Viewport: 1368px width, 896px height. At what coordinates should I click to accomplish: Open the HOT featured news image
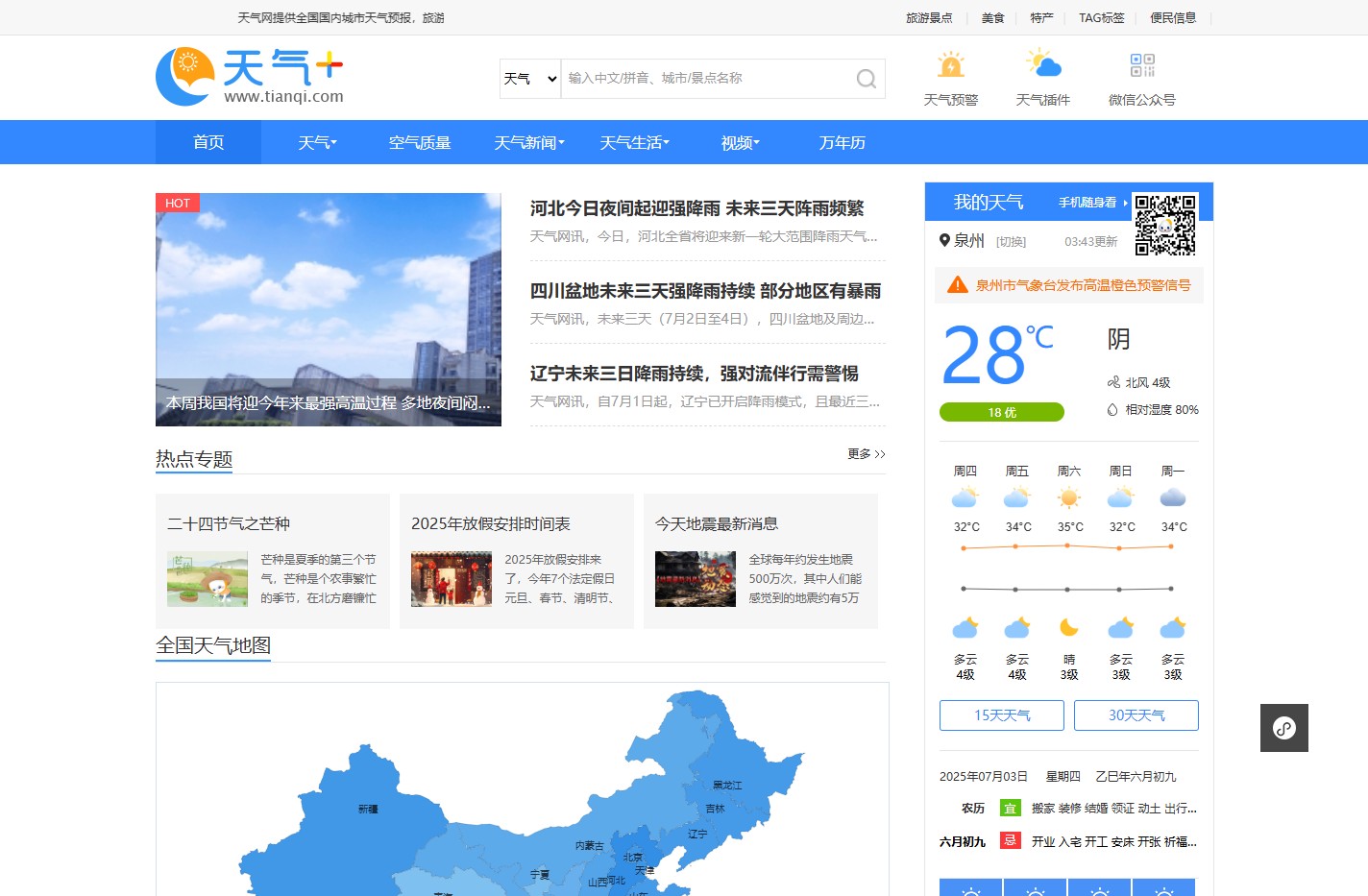coord(329,309)
